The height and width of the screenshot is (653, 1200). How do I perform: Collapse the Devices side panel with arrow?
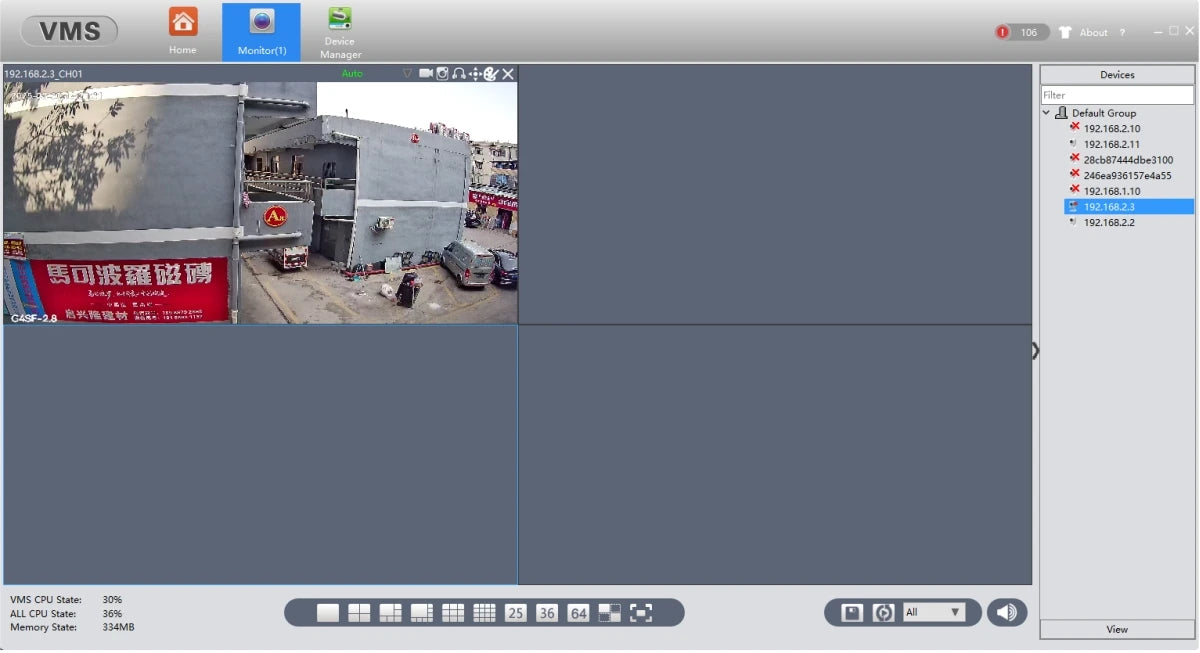coord(1035,350)
